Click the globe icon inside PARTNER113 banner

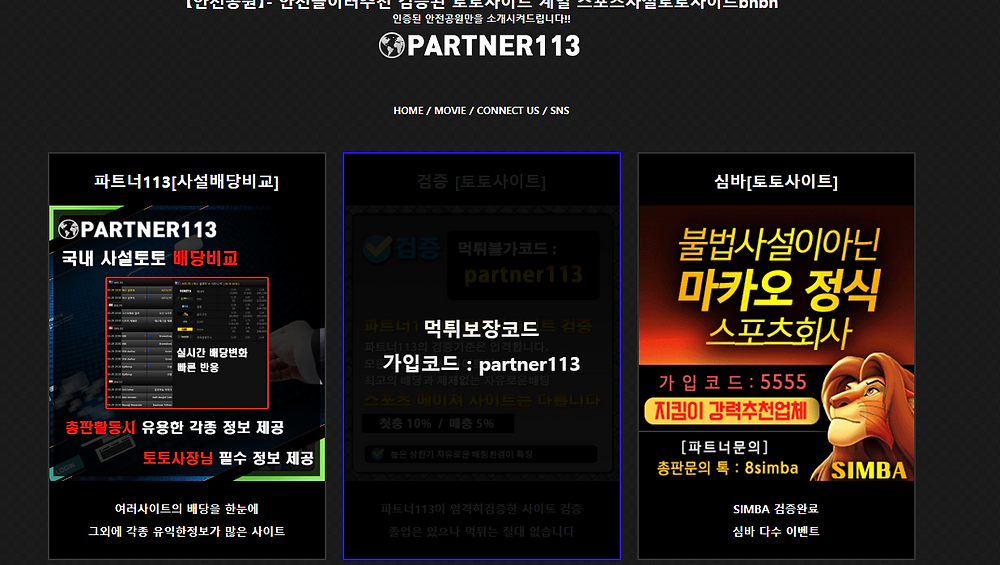(68, 229)
